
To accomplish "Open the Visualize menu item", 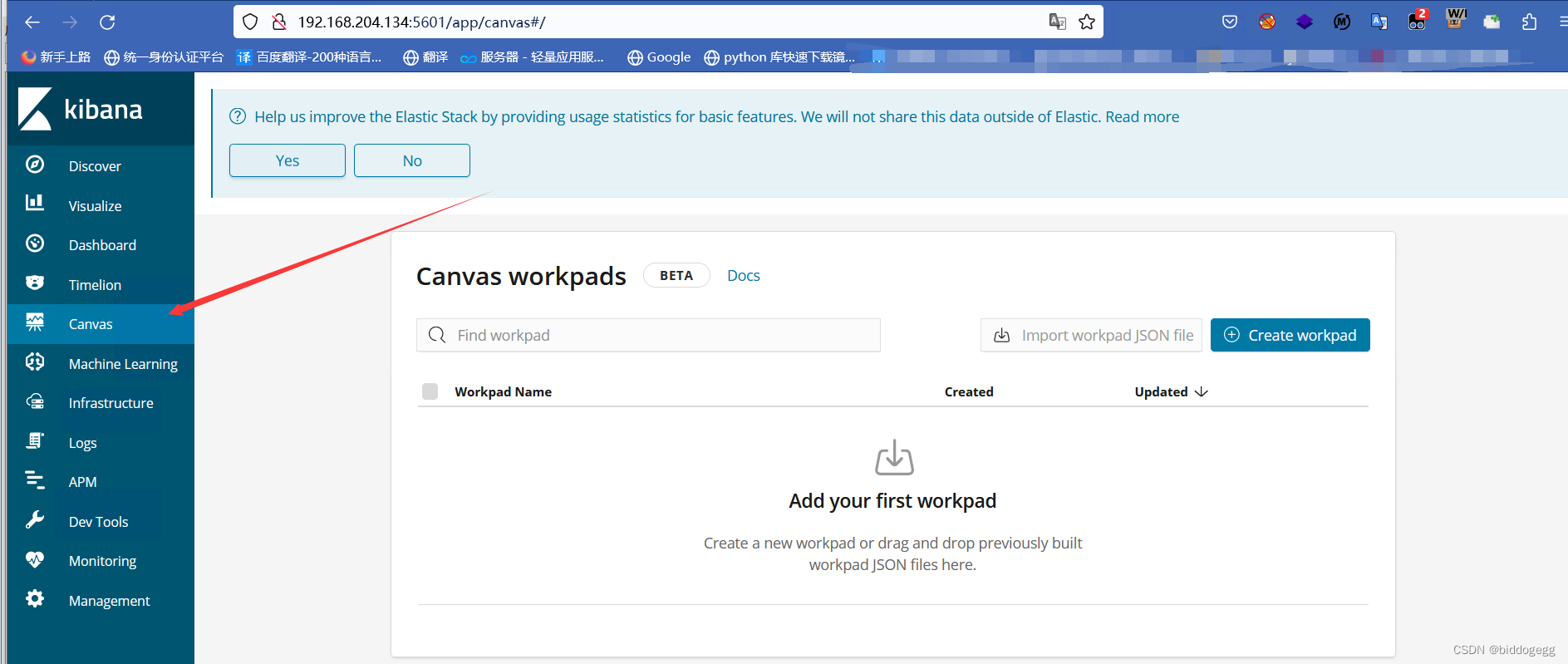I will click(95, 206).
